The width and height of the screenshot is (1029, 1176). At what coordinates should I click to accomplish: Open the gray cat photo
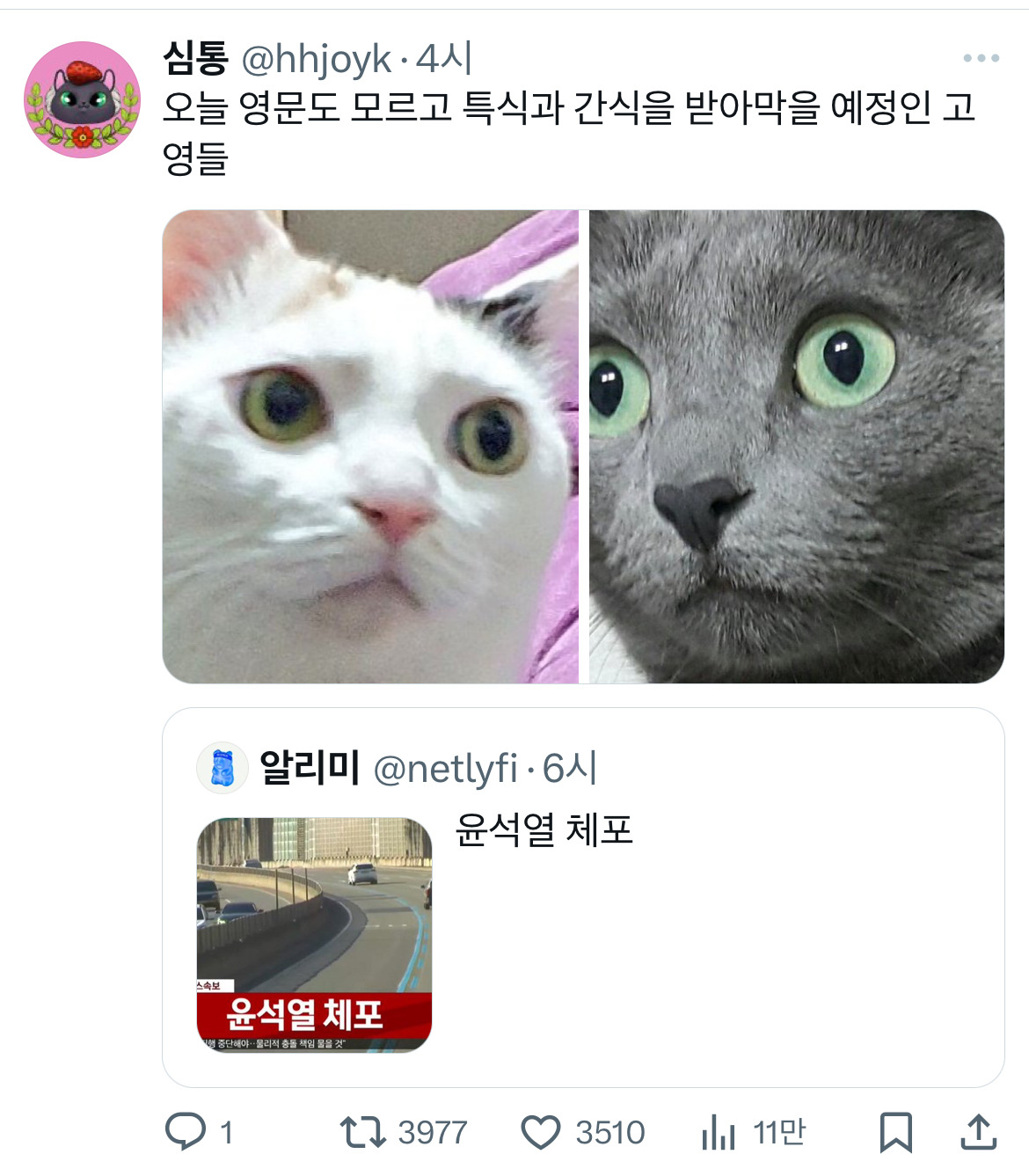point(797,447)
